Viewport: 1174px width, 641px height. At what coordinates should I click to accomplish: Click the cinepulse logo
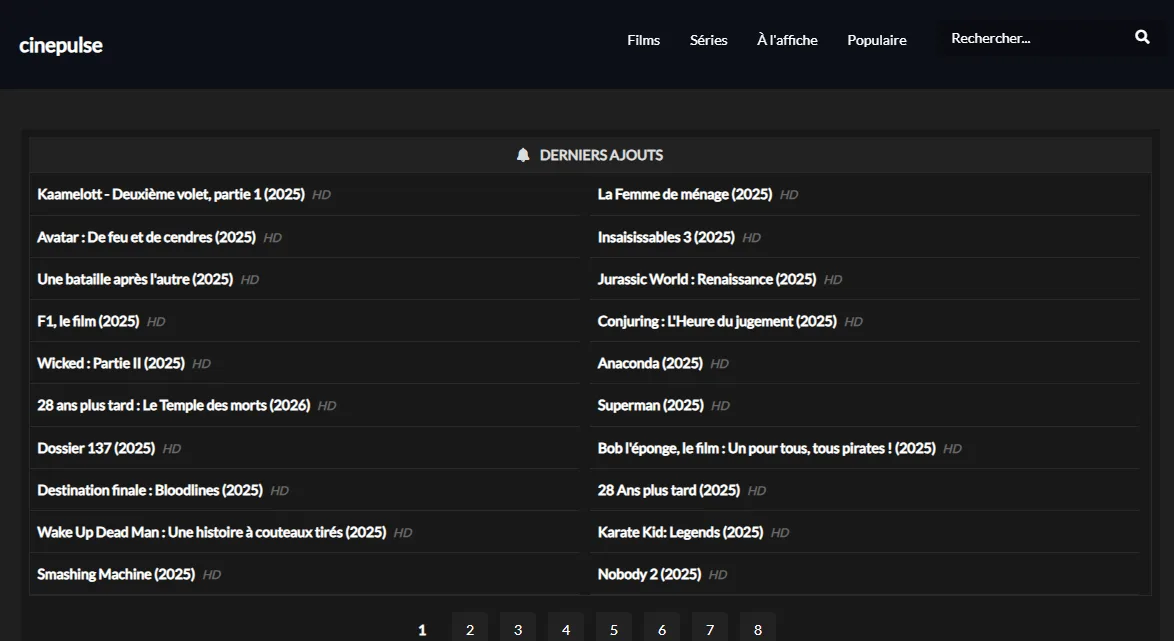pyautogui.click(x=61, y=45)
